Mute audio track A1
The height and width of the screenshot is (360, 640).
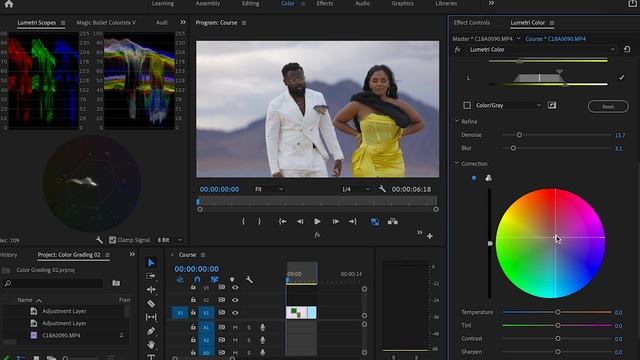click(x=235, y=327)
